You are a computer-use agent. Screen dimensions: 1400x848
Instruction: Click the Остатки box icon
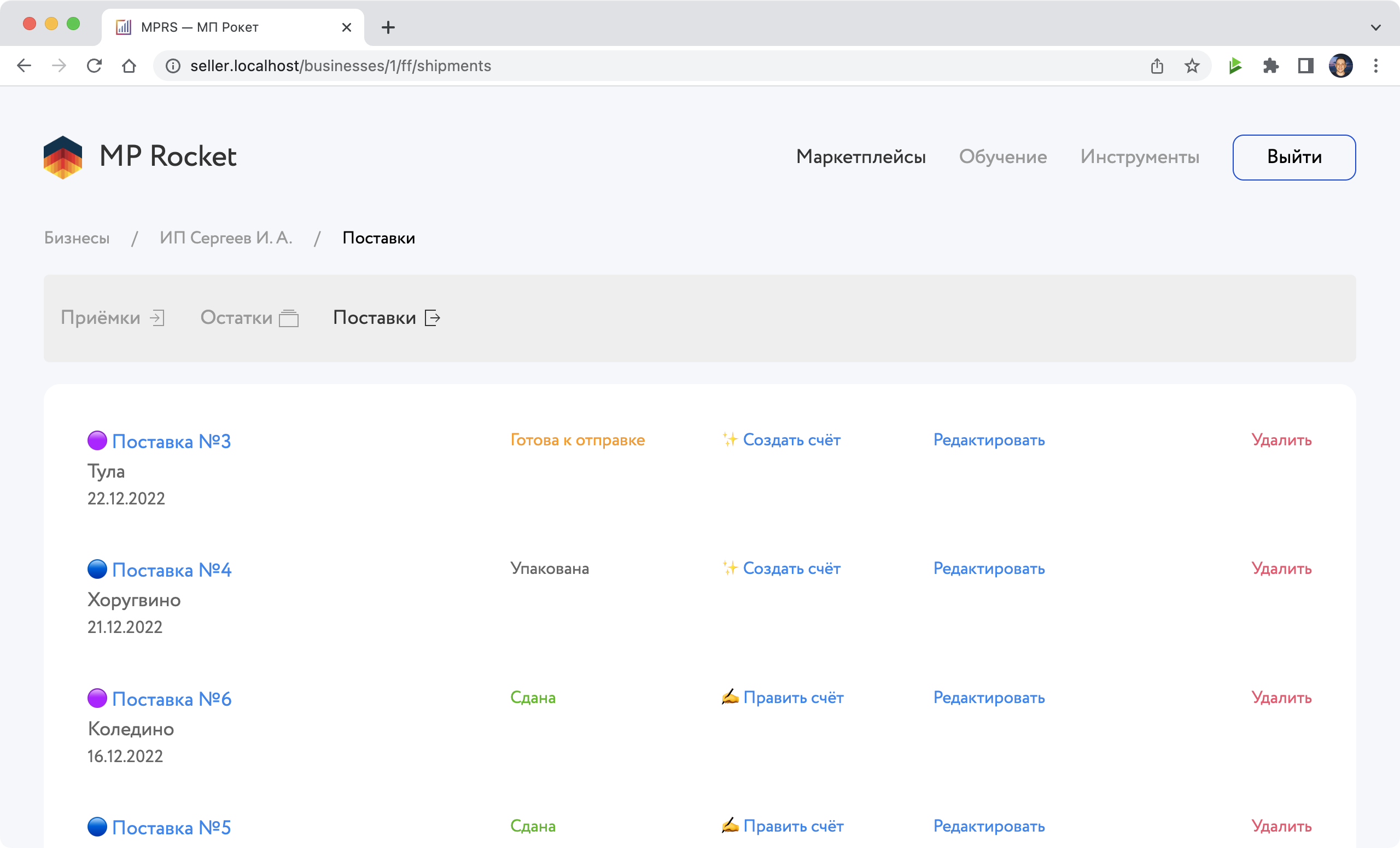point(289,318)
